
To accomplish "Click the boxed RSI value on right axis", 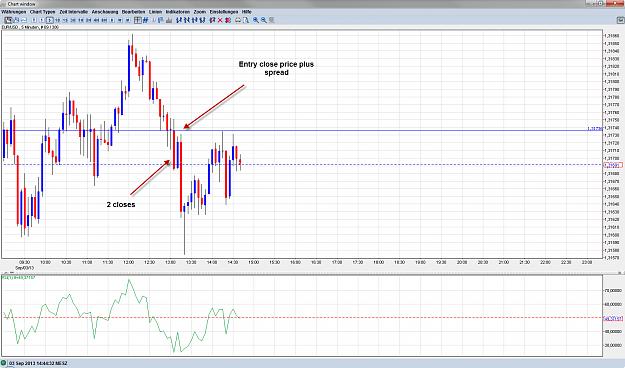I will pyautogui.click(x=613, y=318).
